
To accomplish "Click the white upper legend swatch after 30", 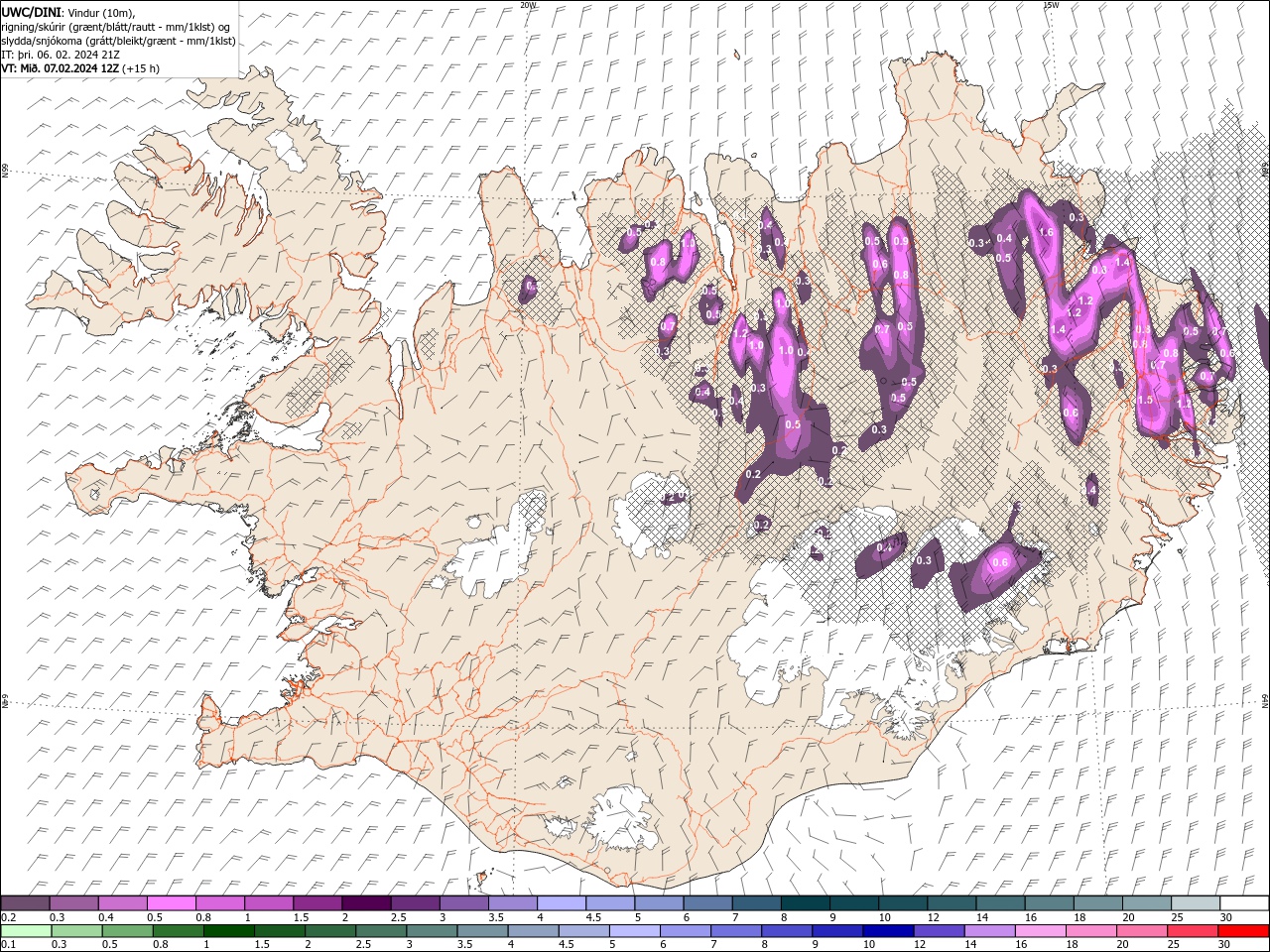I will click(1243, 903).
